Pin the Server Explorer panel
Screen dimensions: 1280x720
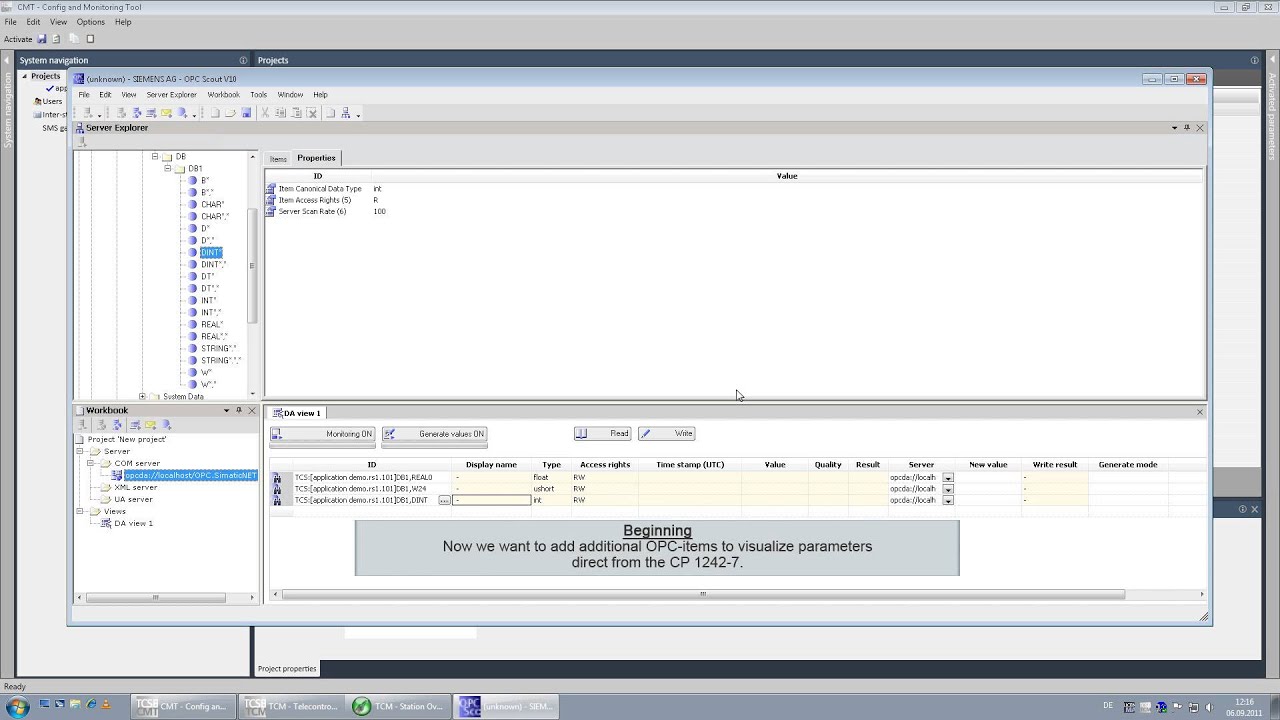tap(1187, 128)
